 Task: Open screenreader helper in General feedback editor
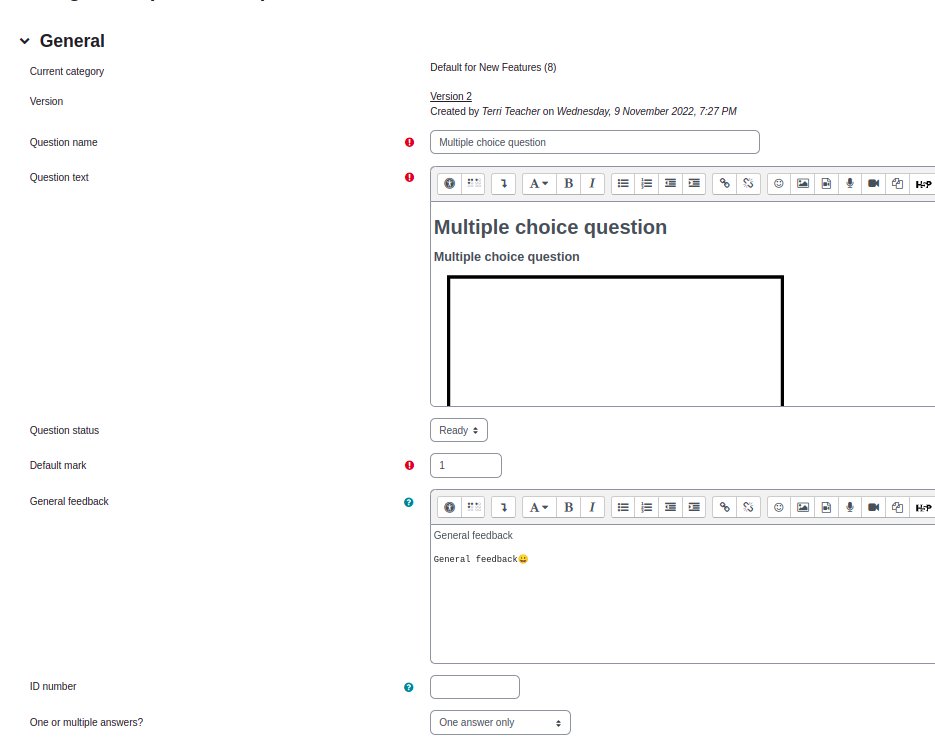[x=473, y=507]
